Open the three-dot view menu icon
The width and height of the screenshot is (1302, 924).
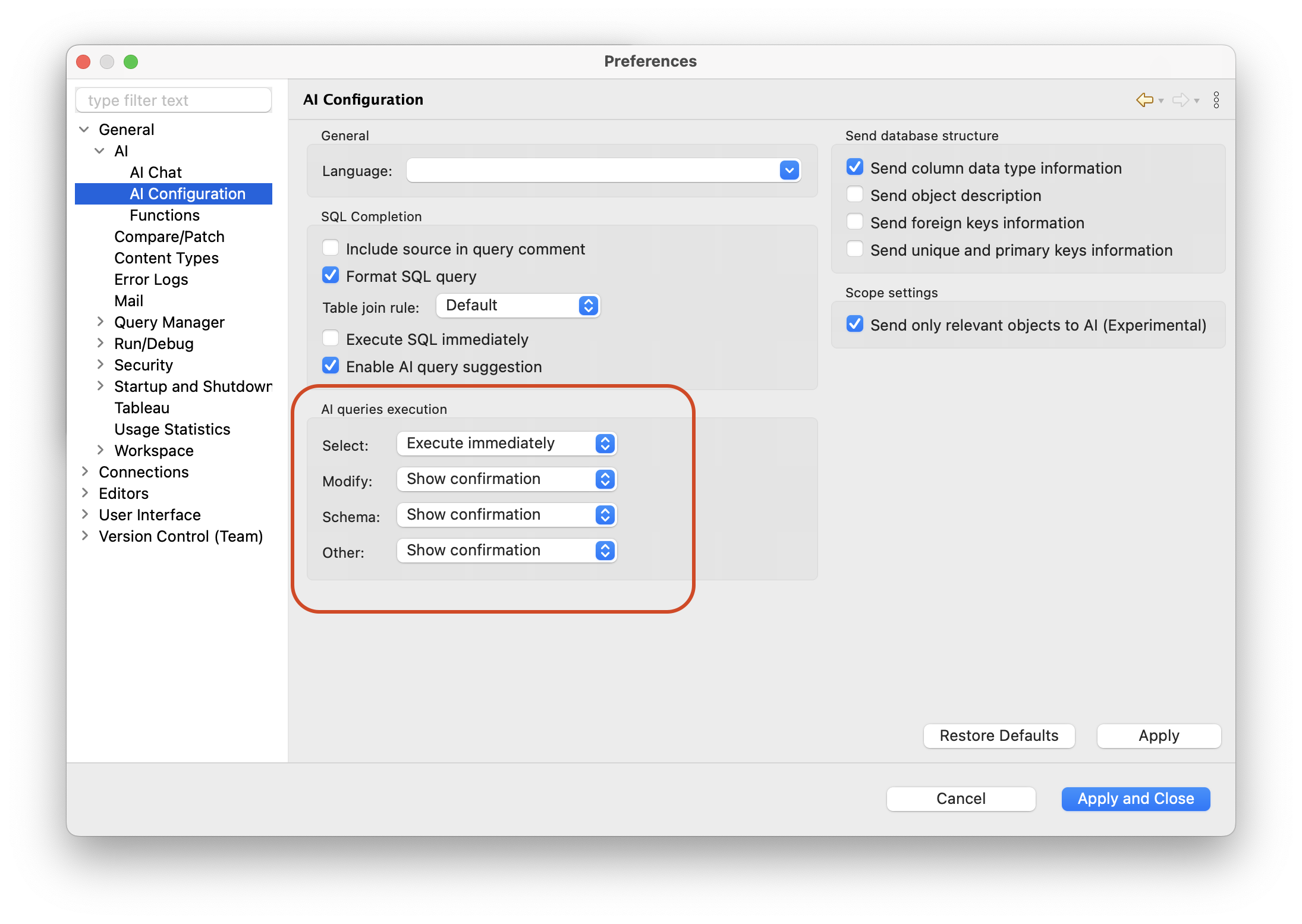[x=1216, y=100]
